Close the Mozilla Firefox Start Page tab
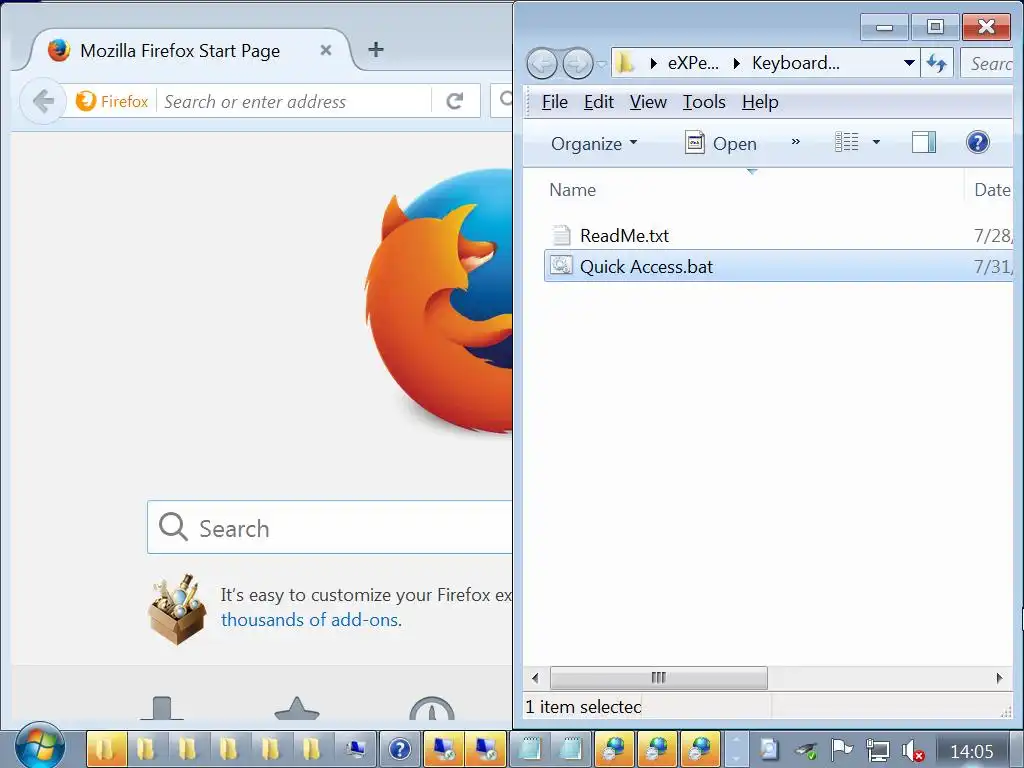Image resolution: width=1024 pixels, height=768 pixels. [x=326, y=50]
